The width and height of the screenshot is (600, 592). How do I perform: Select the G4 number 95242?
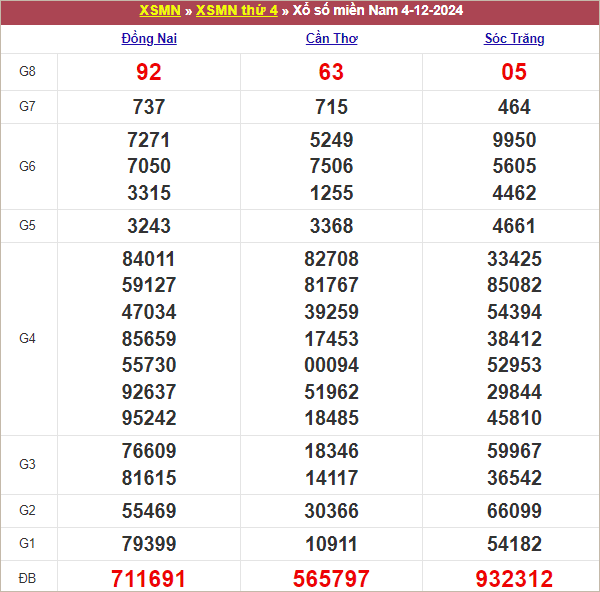(x=149, y=418)
